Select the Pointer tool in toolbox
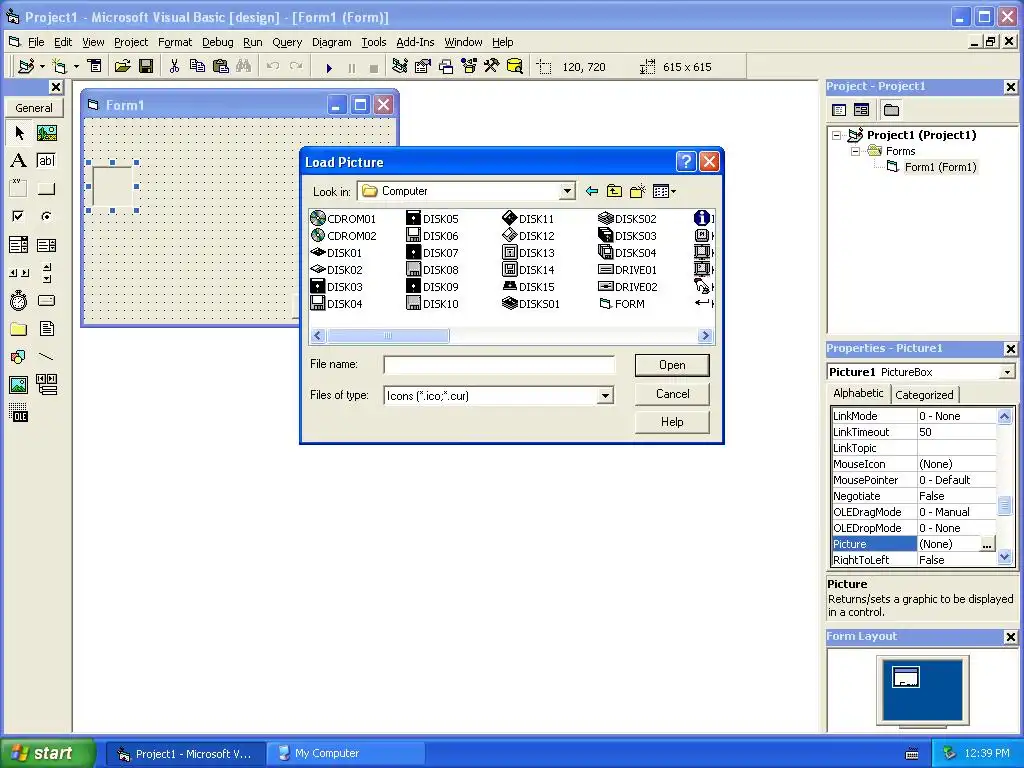The height and width of the screenshot is (768, 1024). (x=19, y=133)
